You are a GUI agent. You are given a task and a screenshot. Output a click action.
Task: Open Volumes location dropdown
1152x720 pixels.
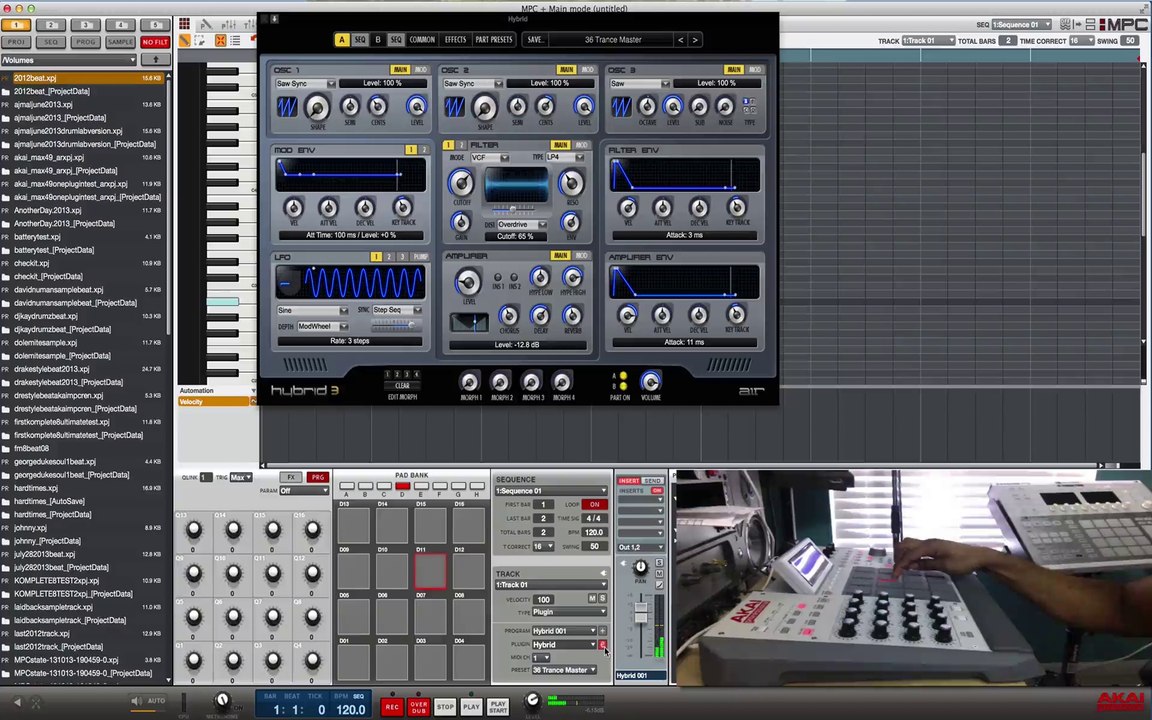[68, 60]
